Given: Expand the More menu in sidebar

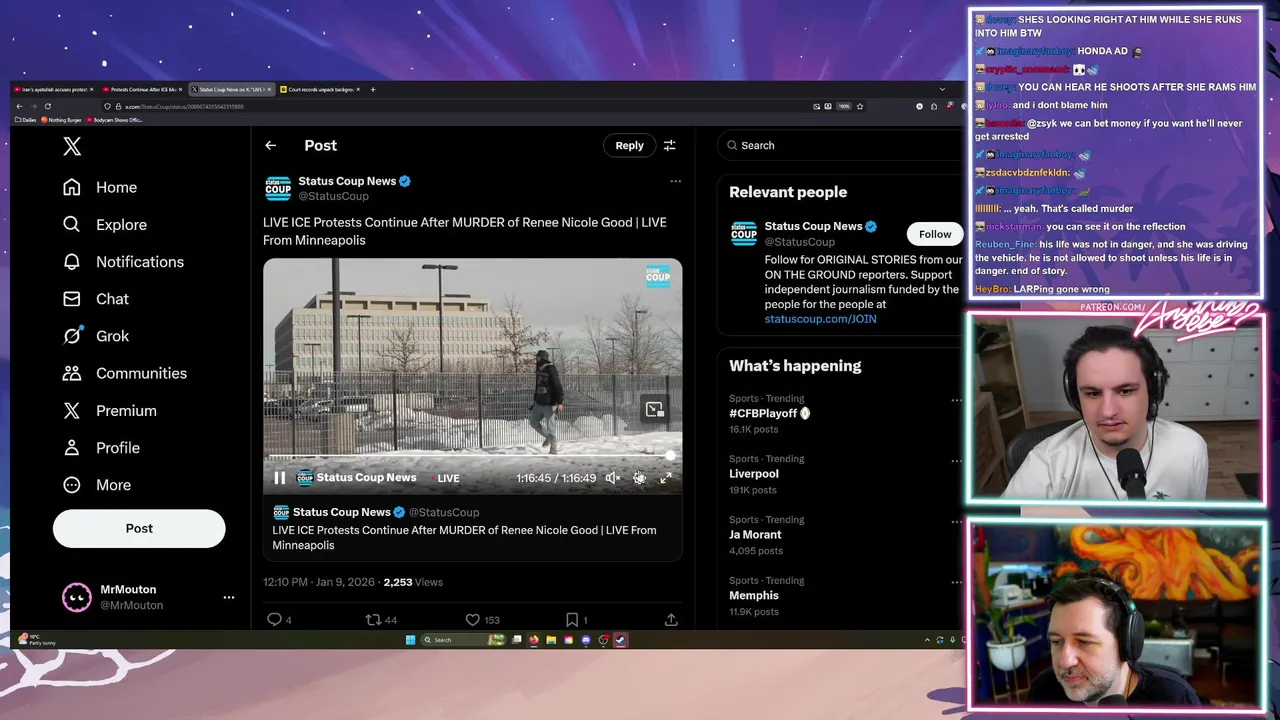Looking at the screenshot, I should tap(96, 485).
